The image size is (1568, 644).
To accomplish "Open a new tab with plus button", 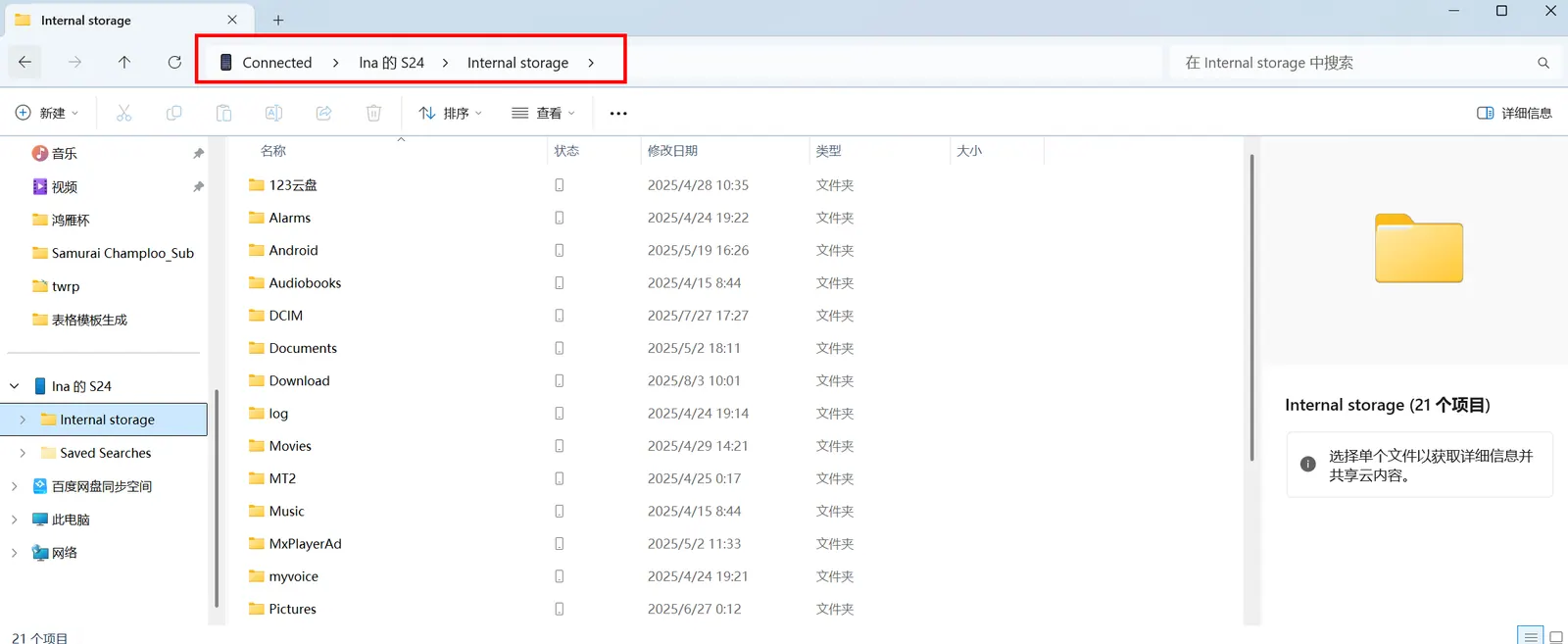I will [x=278, y=20].
